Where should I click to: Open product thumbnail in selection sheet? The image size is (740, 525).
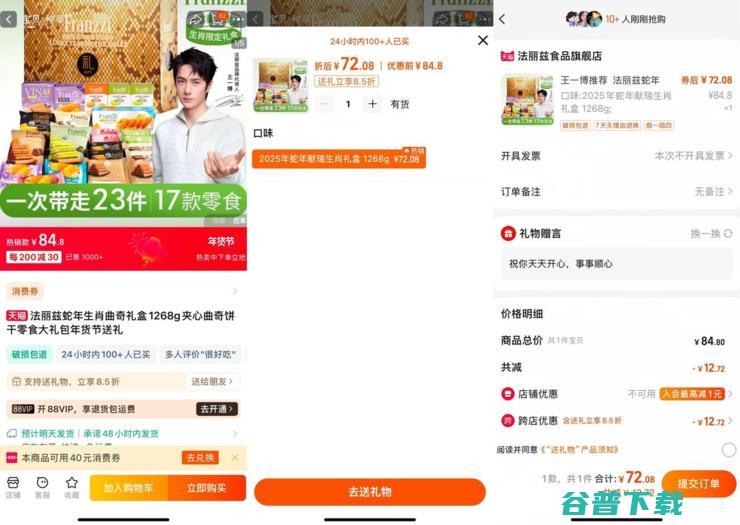click(281, 85)
